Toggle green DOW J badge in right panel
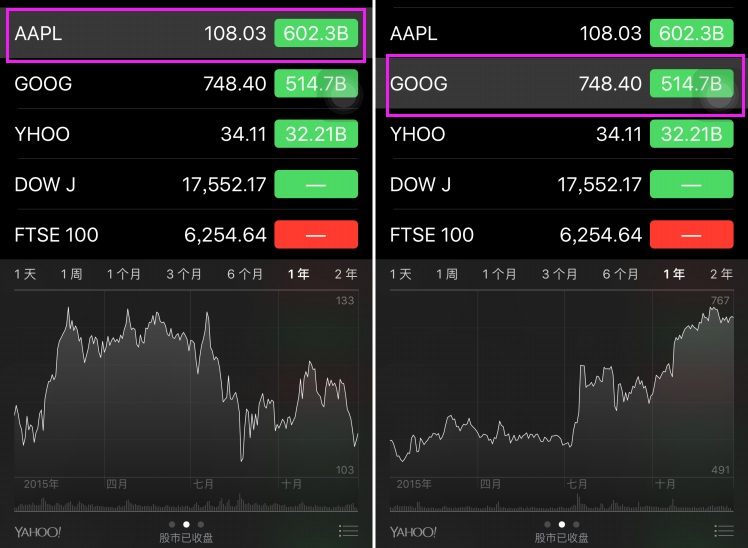 pyautogui.click(x=691, y=184)
